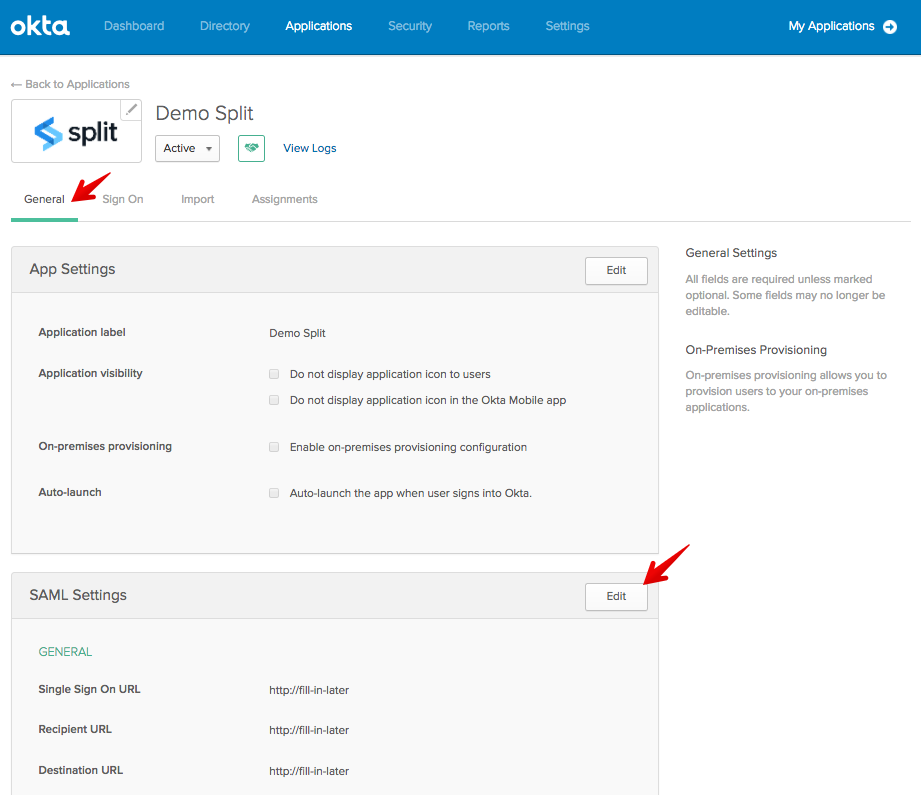Click the Application label value Demo Split
Viewport: 921px width, 795px height.
pyautogui.click(x=297, y=333)
